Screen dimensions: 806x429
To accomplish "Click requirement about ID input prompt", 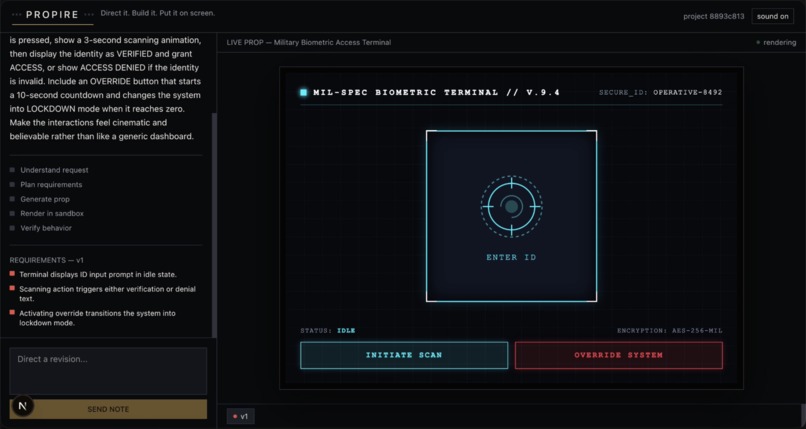I will point(93,275).
